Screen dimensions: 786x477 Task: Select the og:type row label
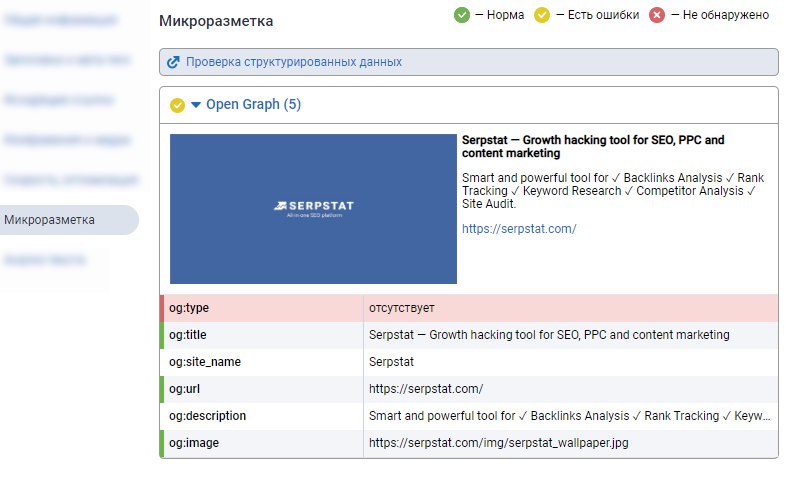pos(189,308)
